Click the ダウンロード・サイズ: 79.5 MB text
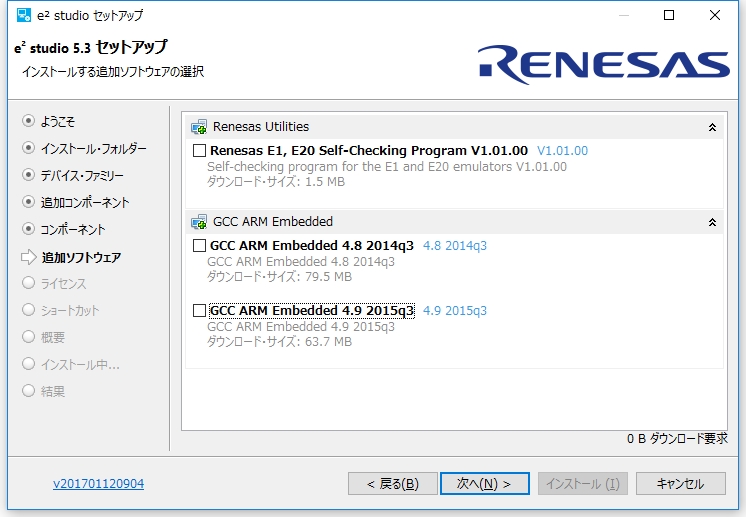This screenshot has height=517, width=746. (279, 277)
